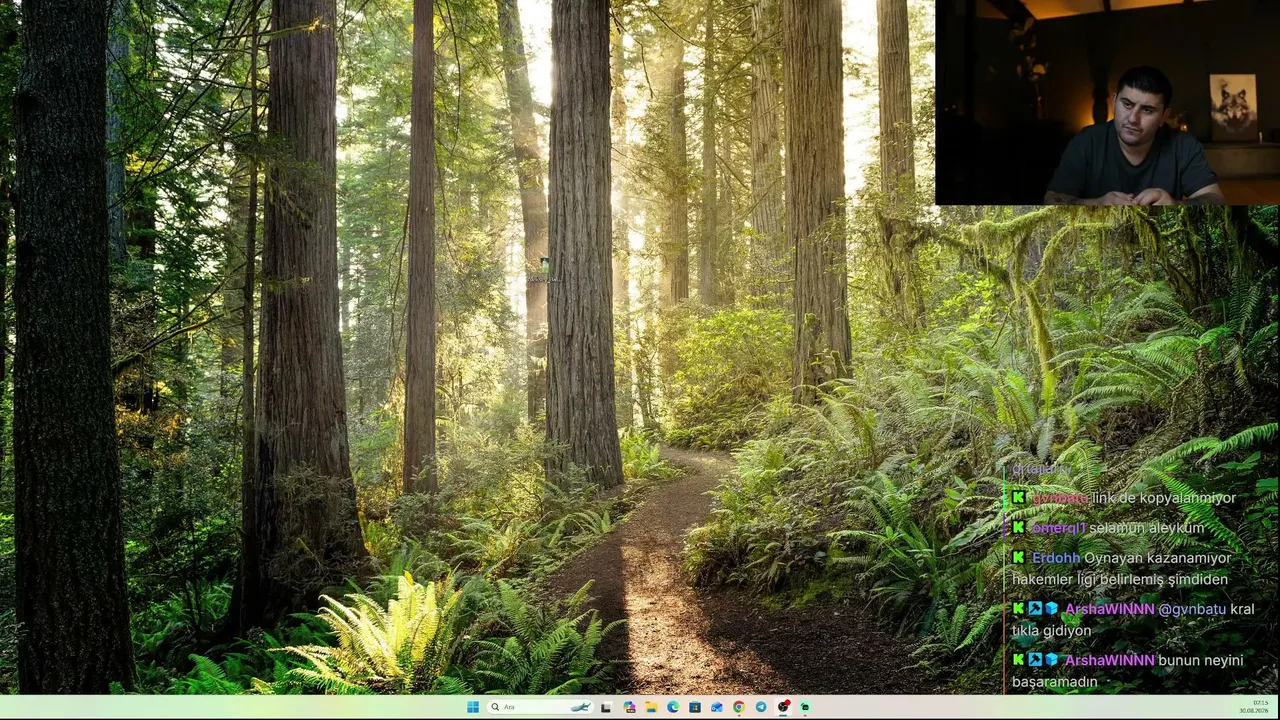This screenshot has height=720, width=1280.
Task: Click the small desktop icon on the tree trunk
Action: click(x=543, y=270)
